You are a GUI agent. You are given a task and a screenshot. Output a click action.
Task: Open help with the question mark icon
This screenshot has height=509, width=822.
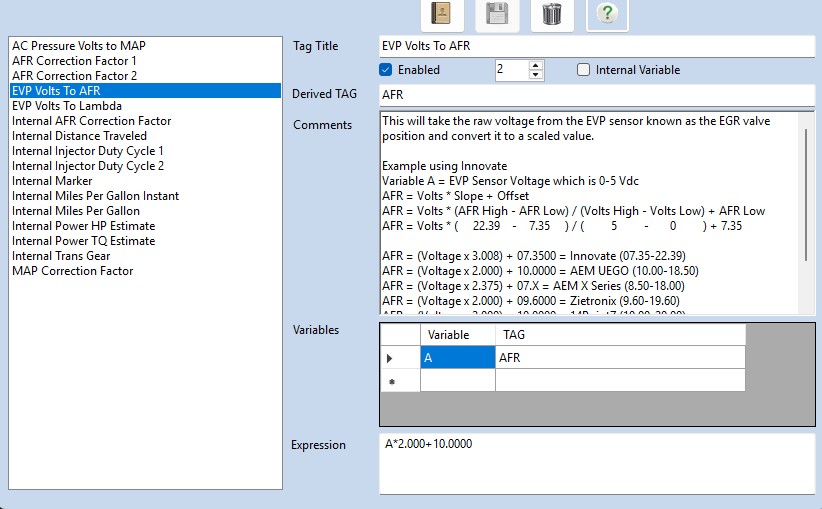pos(607,14)
